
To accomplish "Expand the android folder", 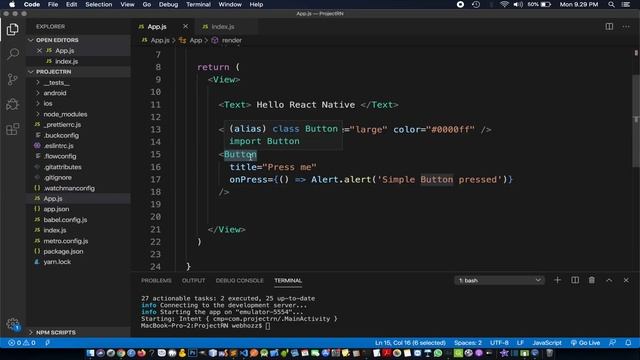I will click(55, 93).
